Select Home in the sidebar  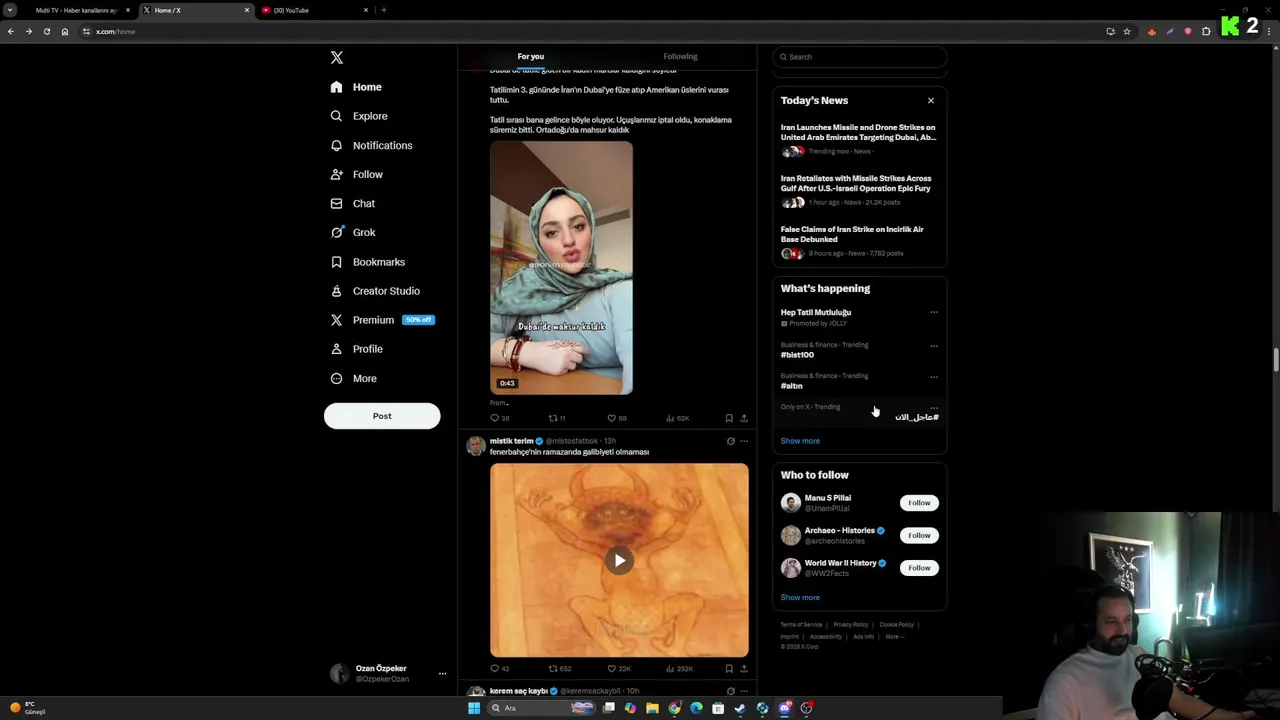[x=357, y=87]
